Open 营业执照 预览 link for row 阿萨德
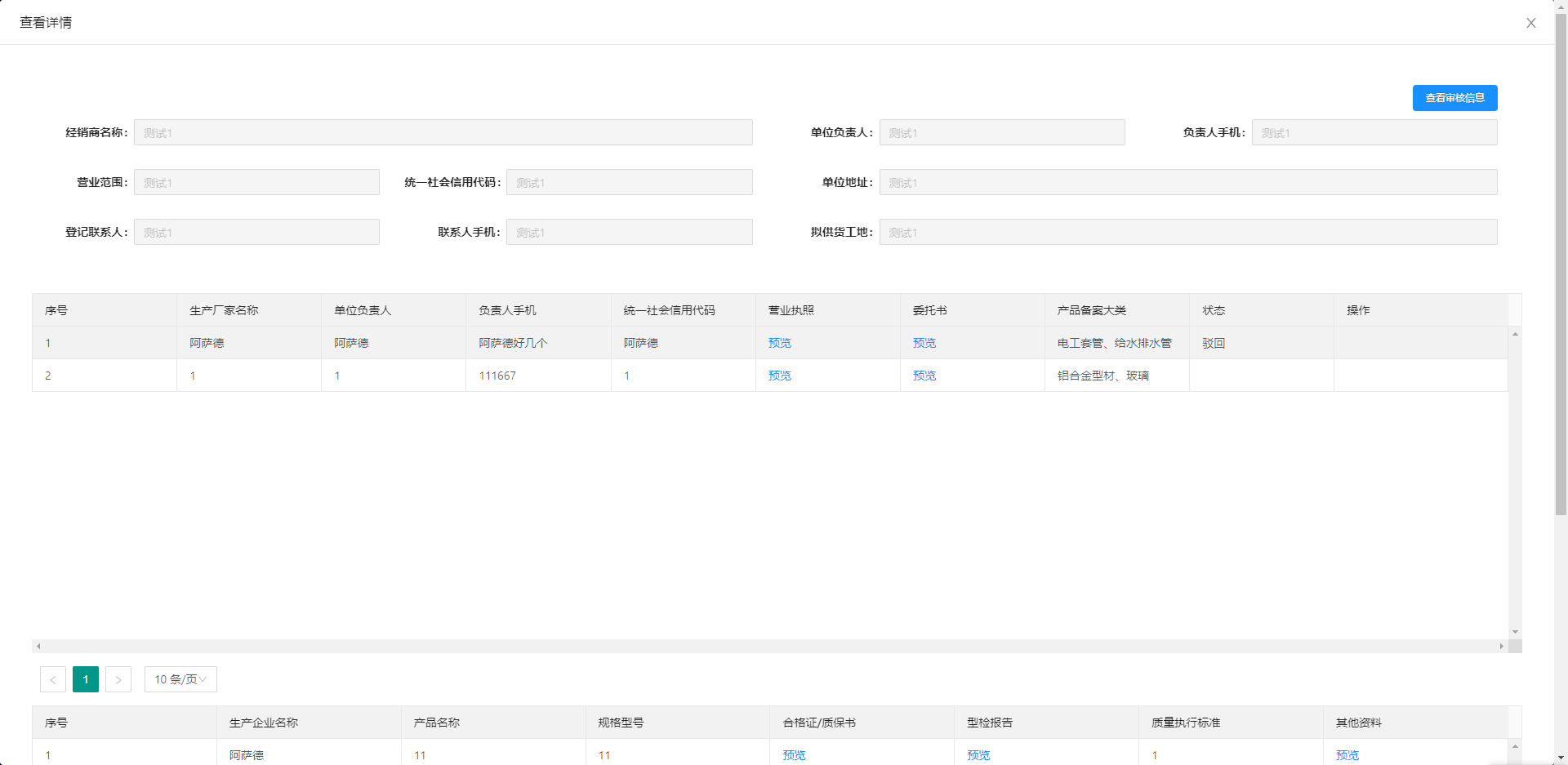The width and height of the screenshot is (1568, 765). (780, 343)
